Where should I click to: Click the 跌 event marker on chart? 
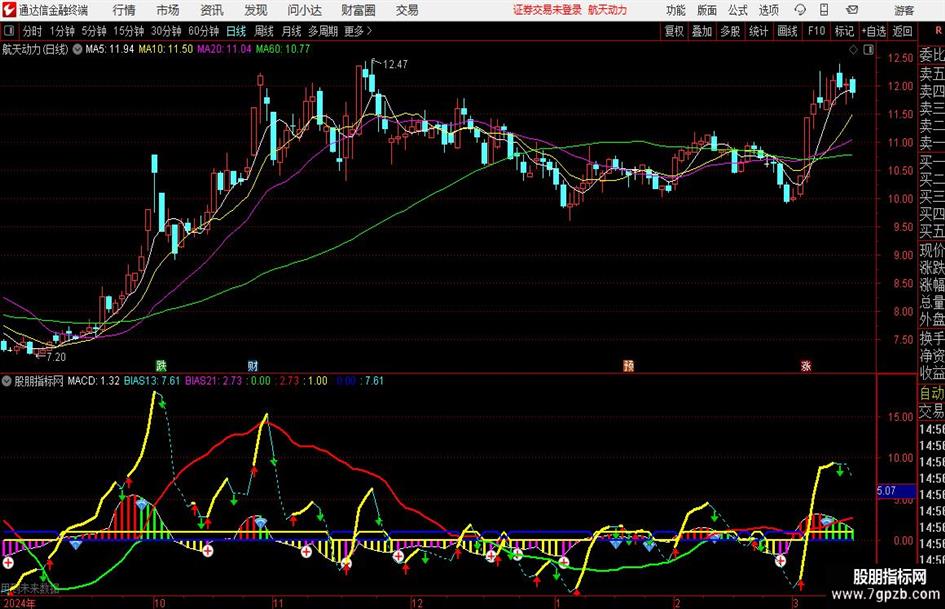point(161,365)
